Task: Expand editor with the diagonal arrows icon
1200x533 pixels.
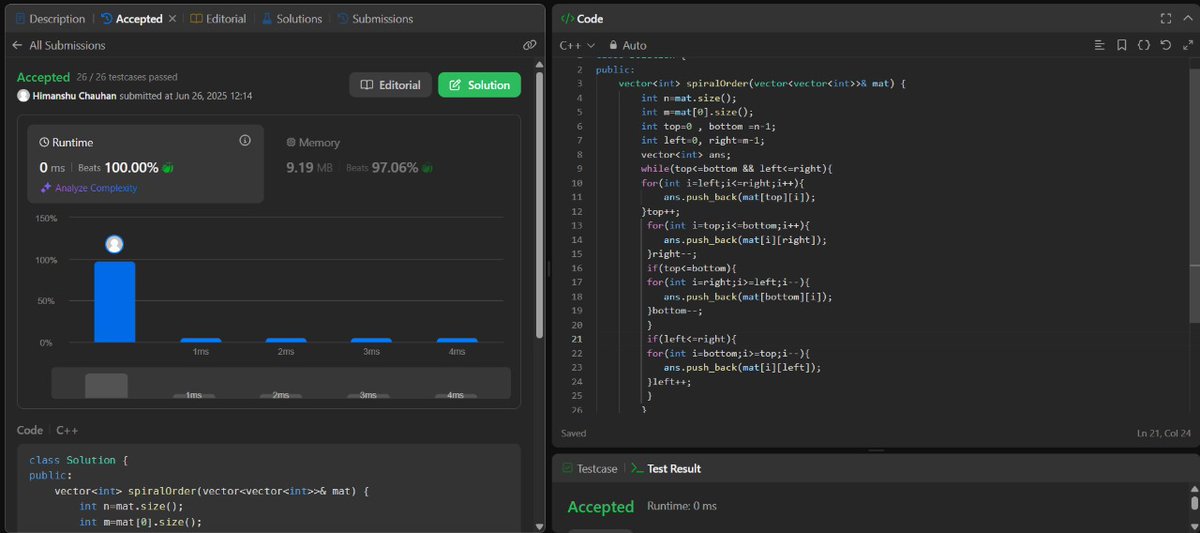Action: (x=1187, y=45)
